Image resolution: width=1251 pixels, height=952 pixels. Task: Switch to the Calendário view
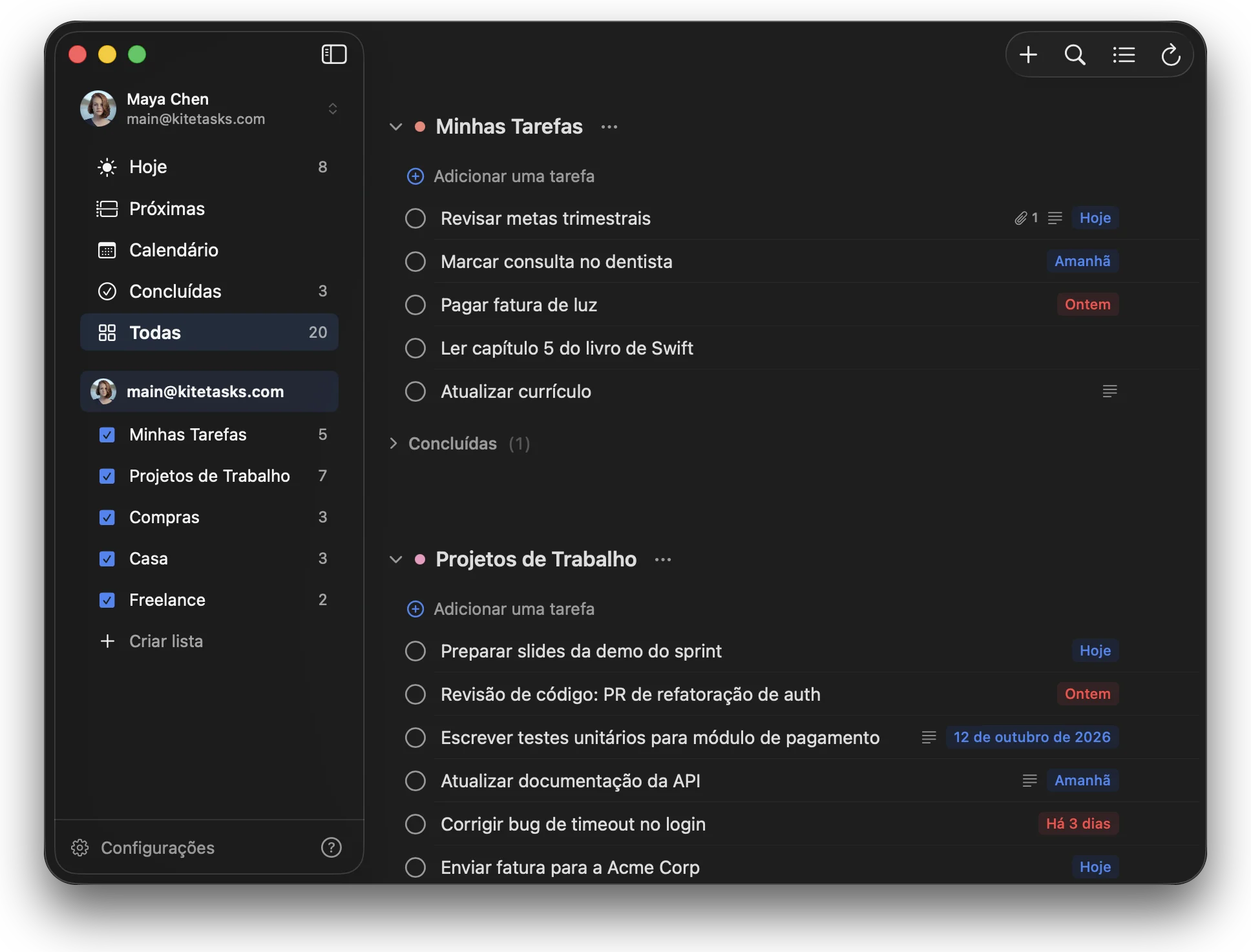[209, 249]
